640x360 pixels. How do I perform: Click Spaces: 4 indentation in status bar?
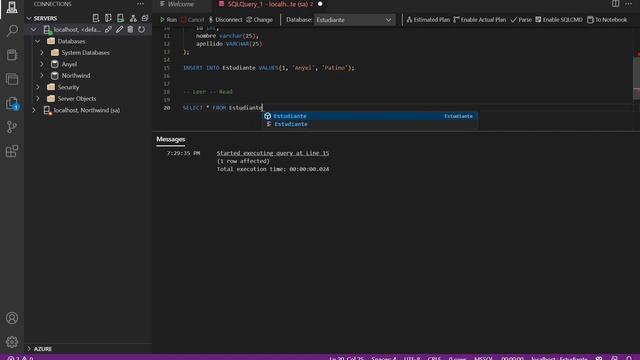pyautogui.click(x=384, y=358)
